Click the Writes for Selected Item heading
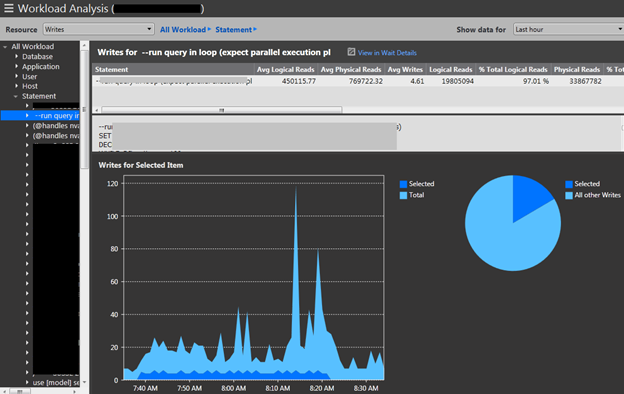This screenshot has width=624, height=394. [x=141, y=165]
